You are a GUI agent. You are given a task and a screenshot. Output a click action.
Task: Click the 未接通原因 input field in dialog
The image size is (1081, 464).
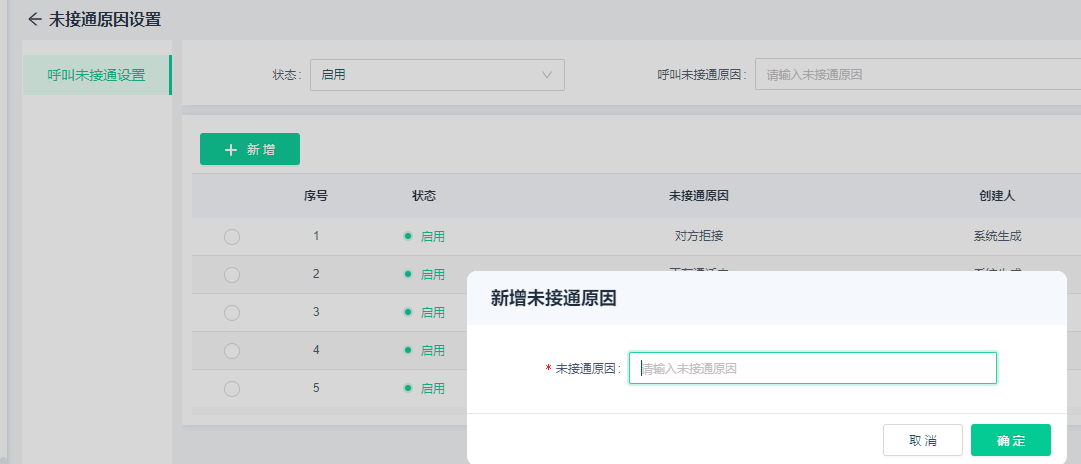(812, 368)
